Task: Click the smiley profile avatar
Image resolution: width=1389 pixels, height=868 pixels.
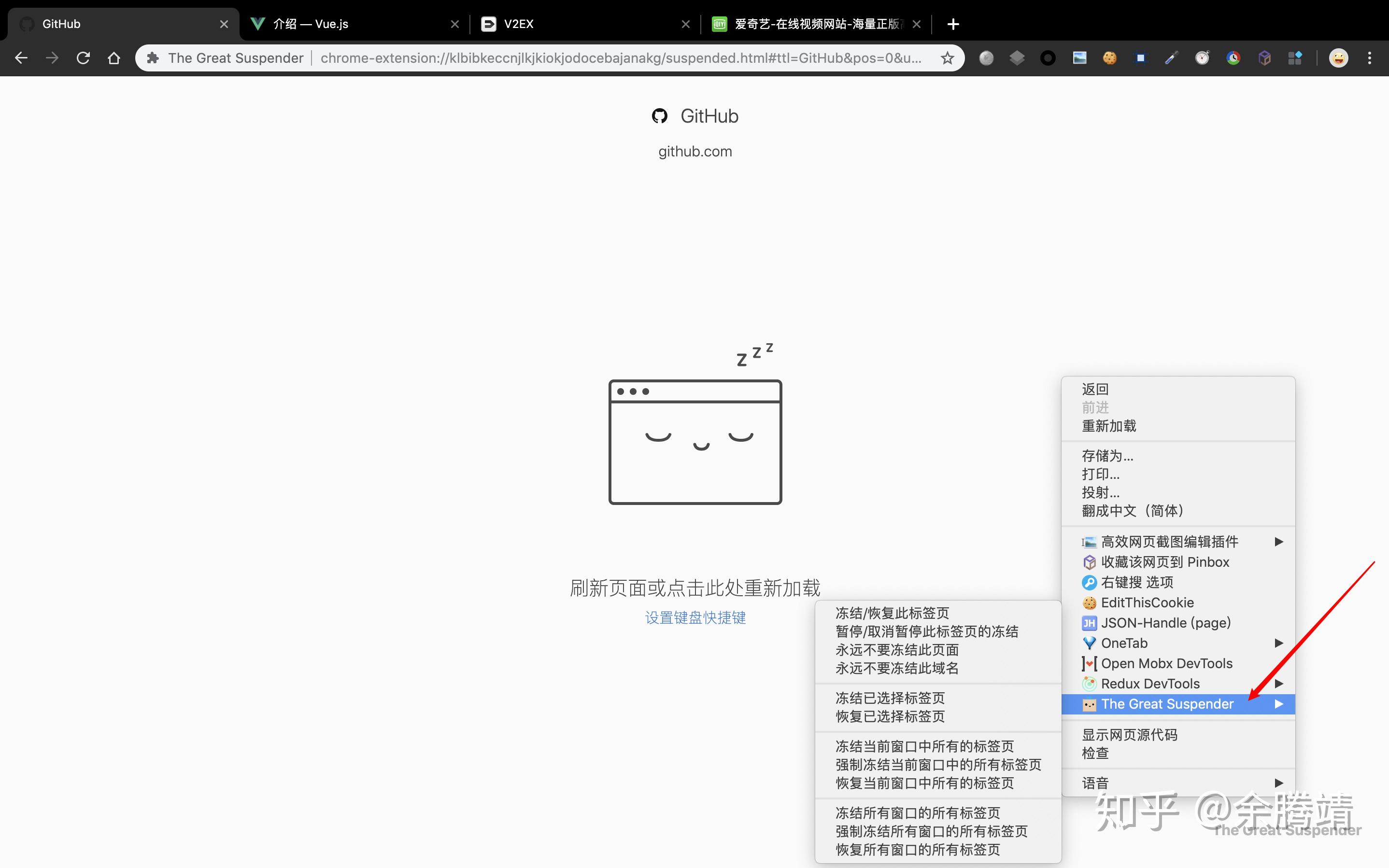Action: [1338, 58]
